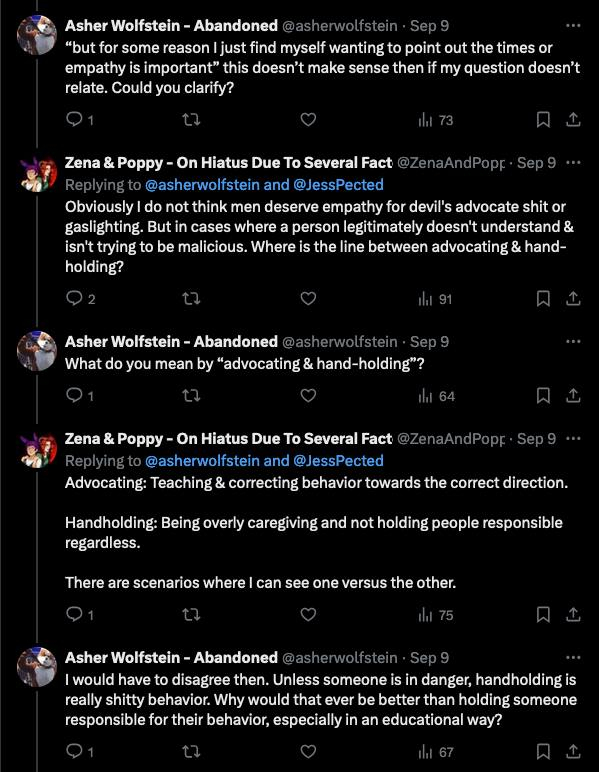Retweet Zena's 'devil's advocate' tweet
The height and width of the screenshot is (772, 599).
[191, 299]
